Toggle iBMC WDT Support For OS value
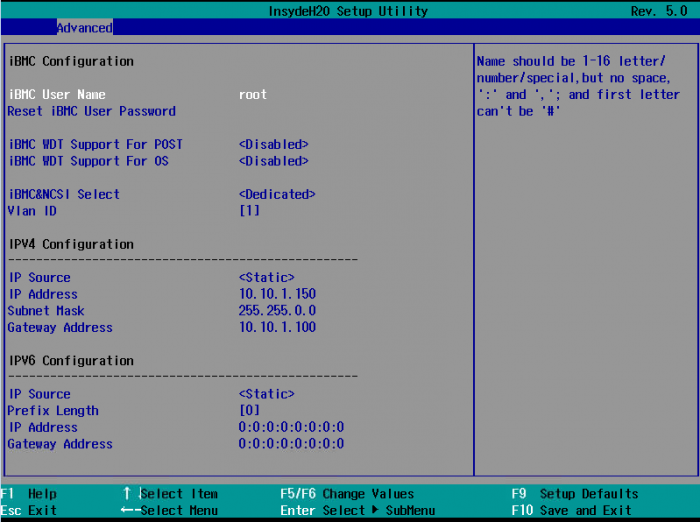 (x=273, y=161)
